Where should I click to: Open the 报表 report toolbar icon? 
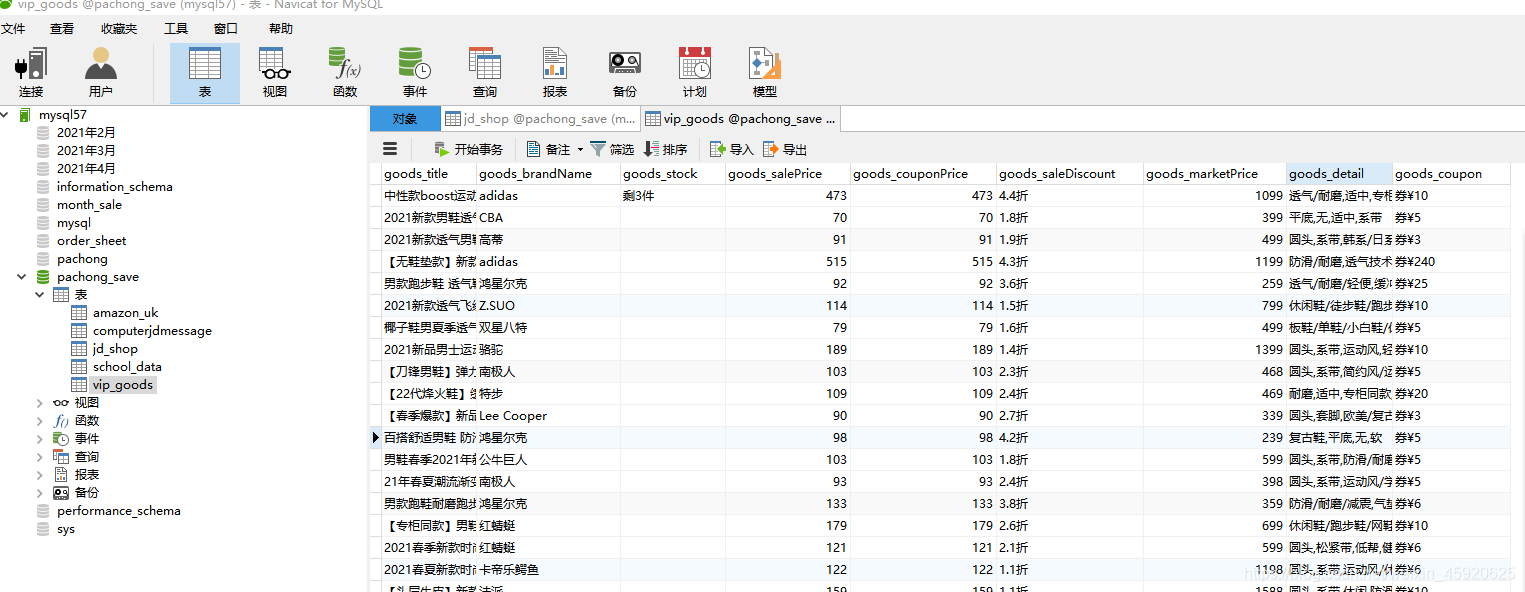pos(555,73)
